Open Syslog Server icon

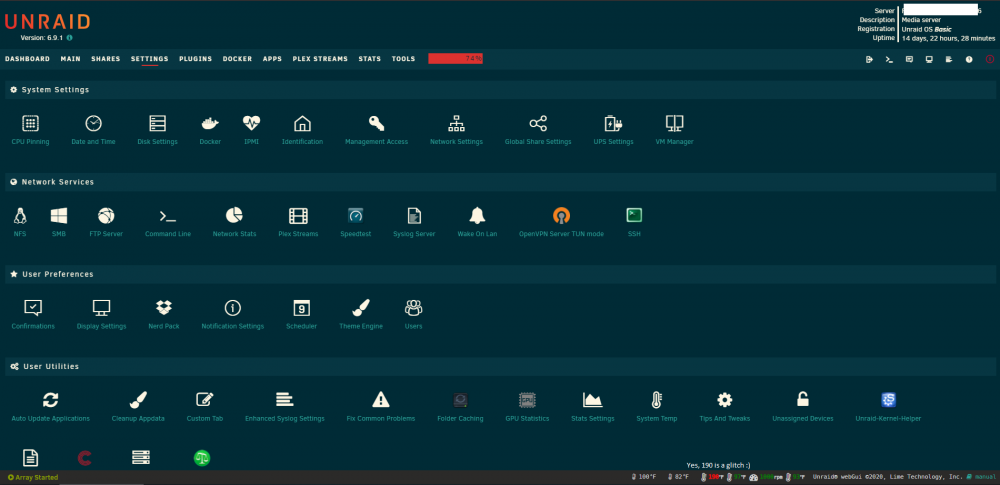414,216
